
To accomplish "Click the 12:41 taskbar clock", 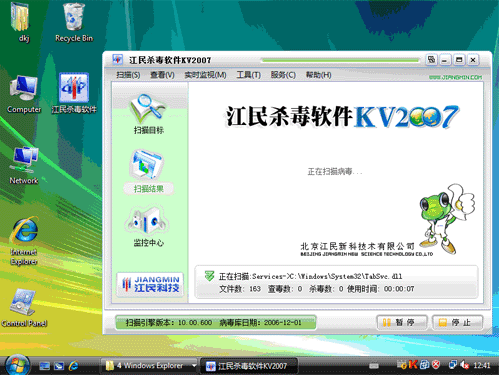I will 482,366.
